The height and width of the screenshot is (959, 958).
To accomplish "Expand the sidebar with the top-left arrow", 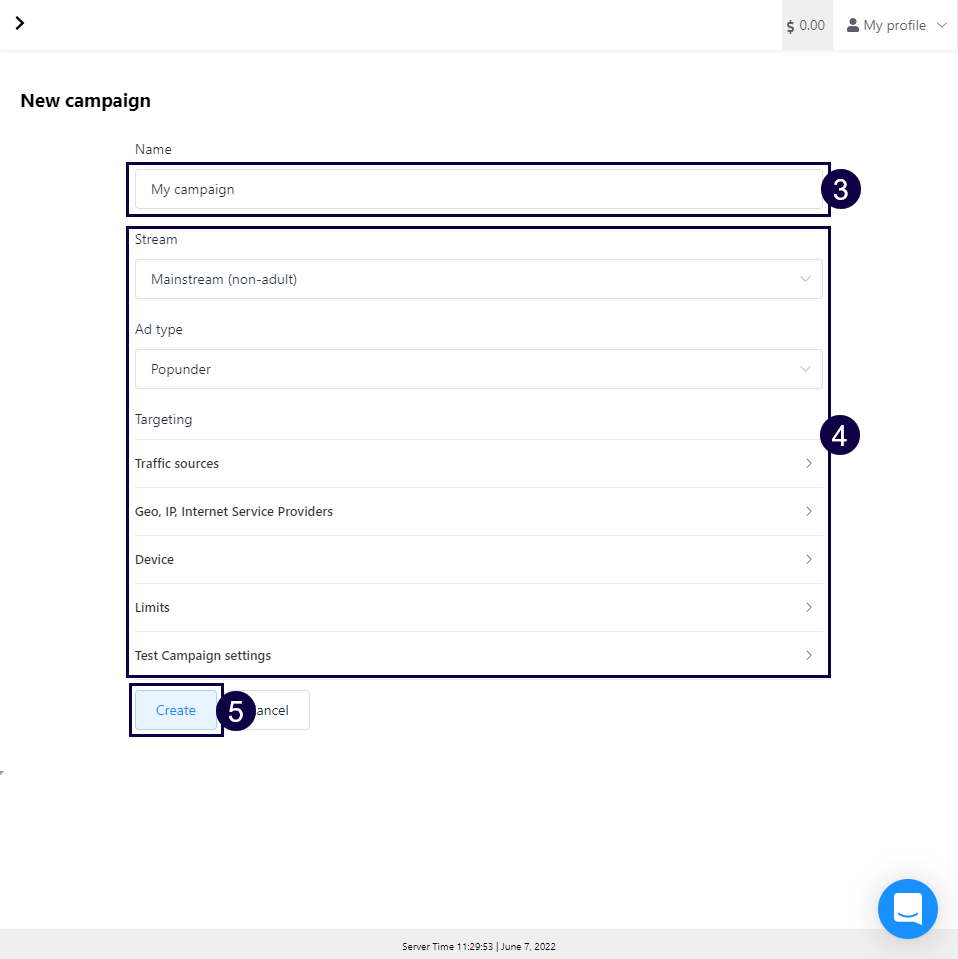I will point(19,23).
